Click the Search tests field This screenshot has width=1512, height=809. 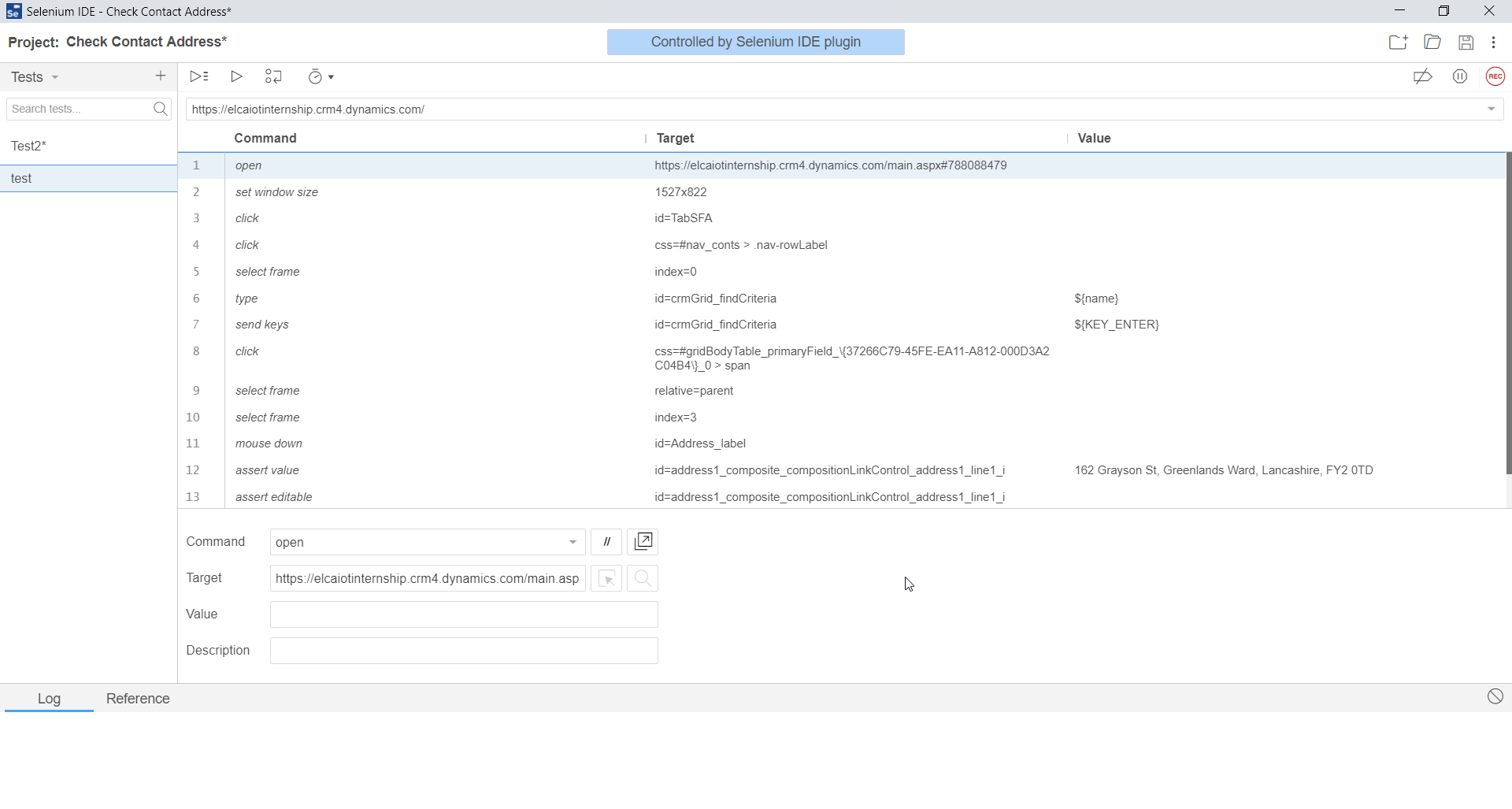point(79,109)
